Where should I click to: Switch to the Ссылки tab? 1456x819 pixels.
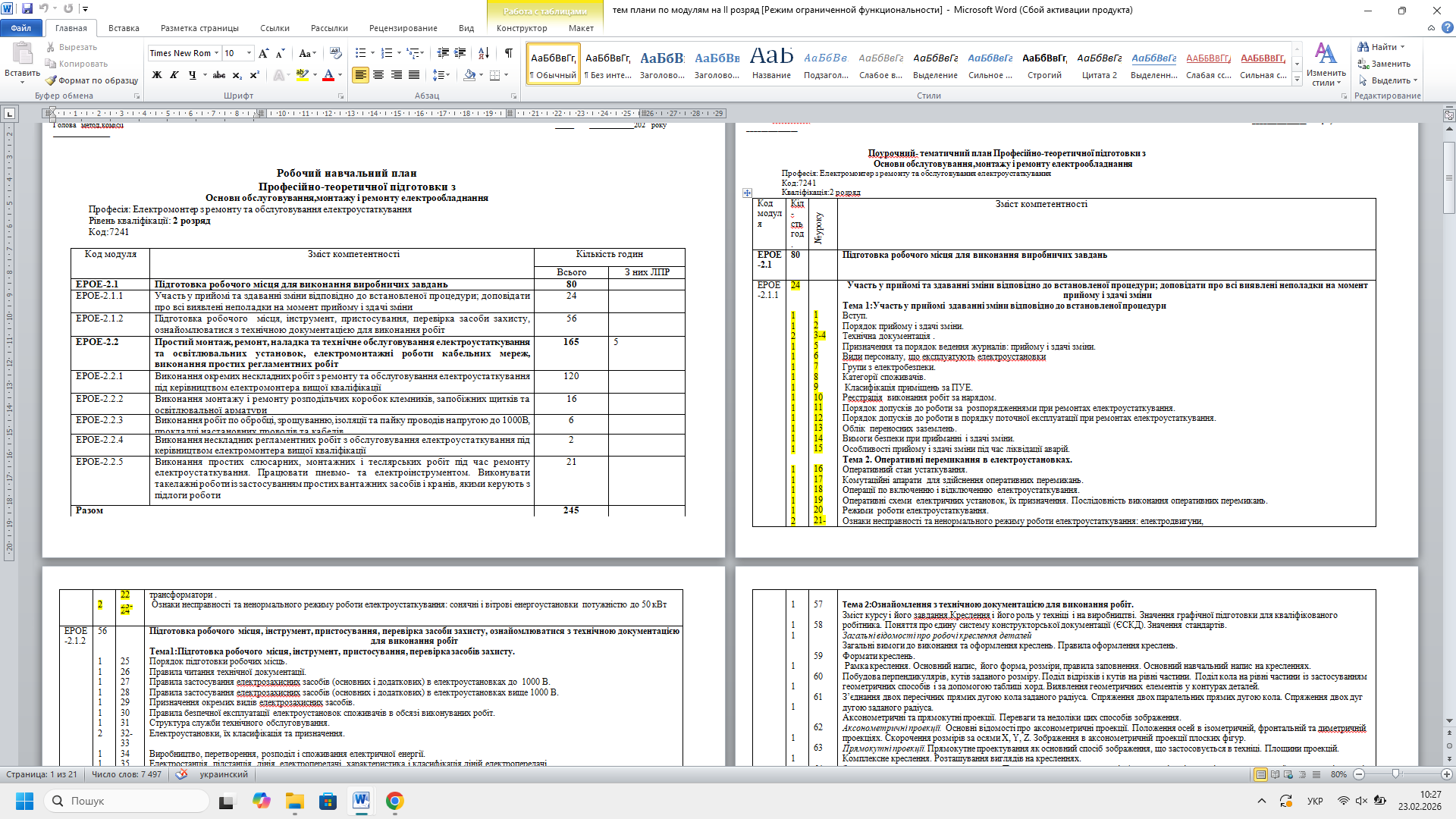coord(275,28)
